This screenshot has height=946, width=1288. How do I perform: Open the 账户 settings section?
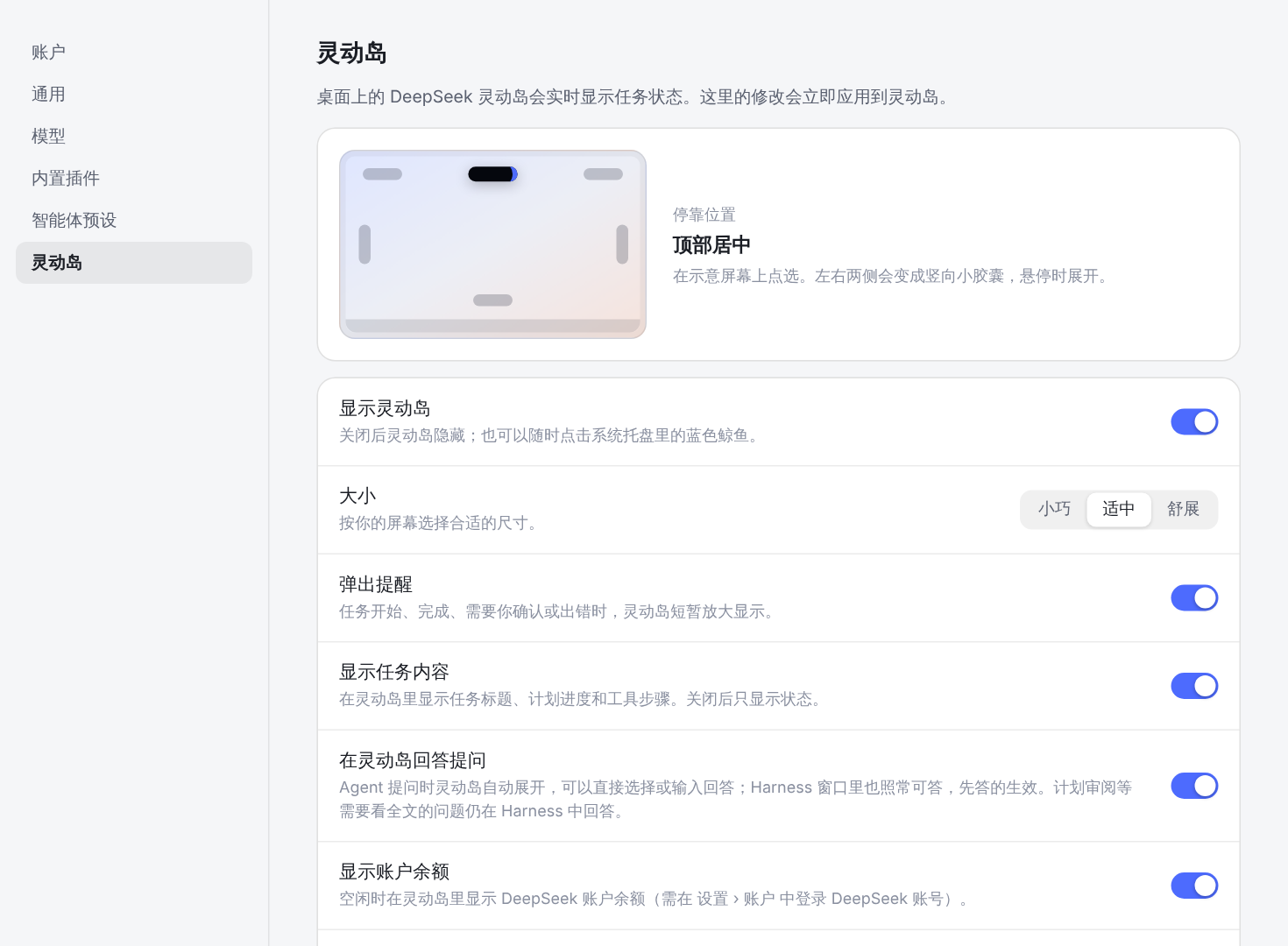[133, 53]
